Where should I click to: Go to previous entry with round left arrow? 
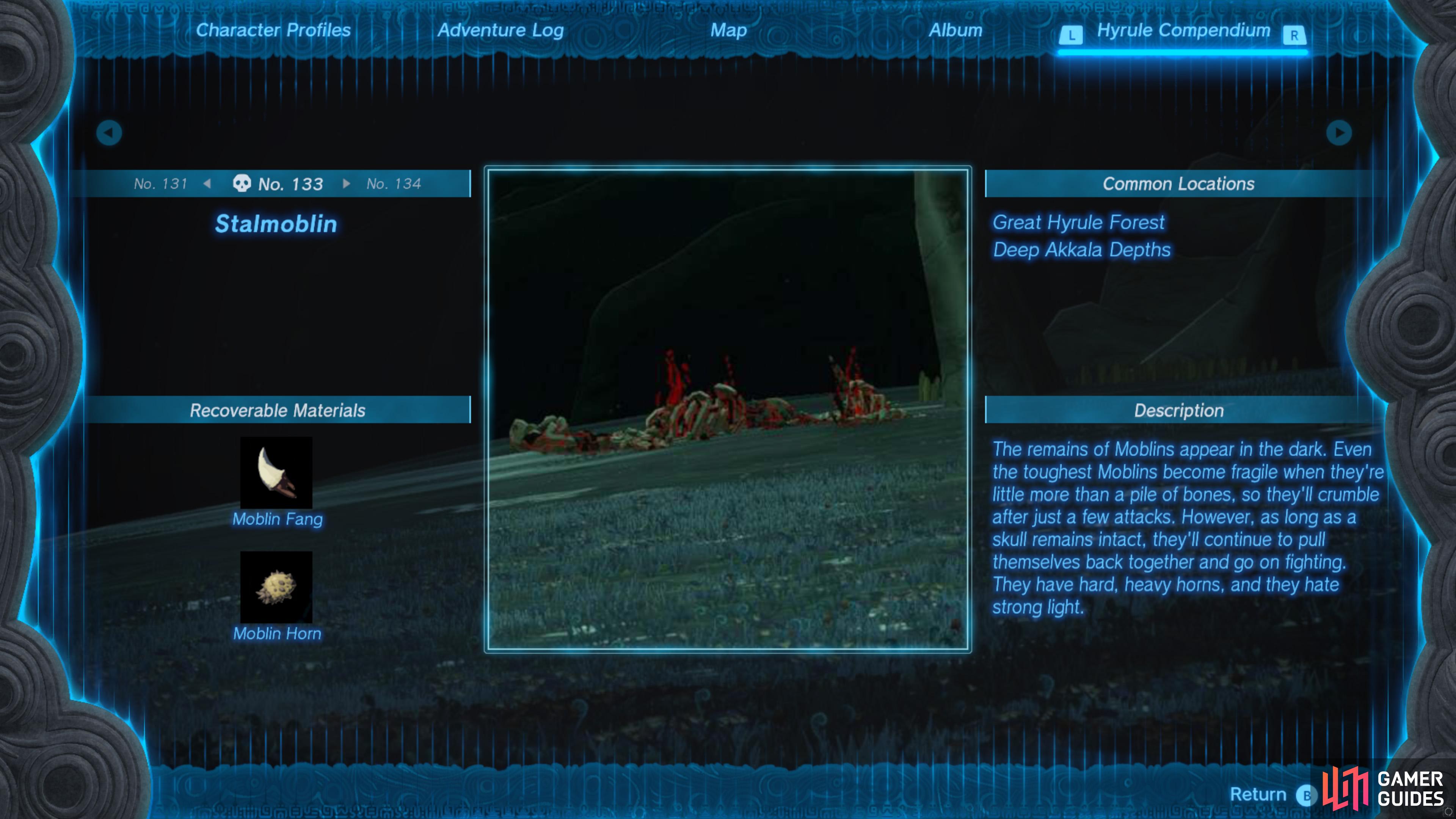[109, 133]
